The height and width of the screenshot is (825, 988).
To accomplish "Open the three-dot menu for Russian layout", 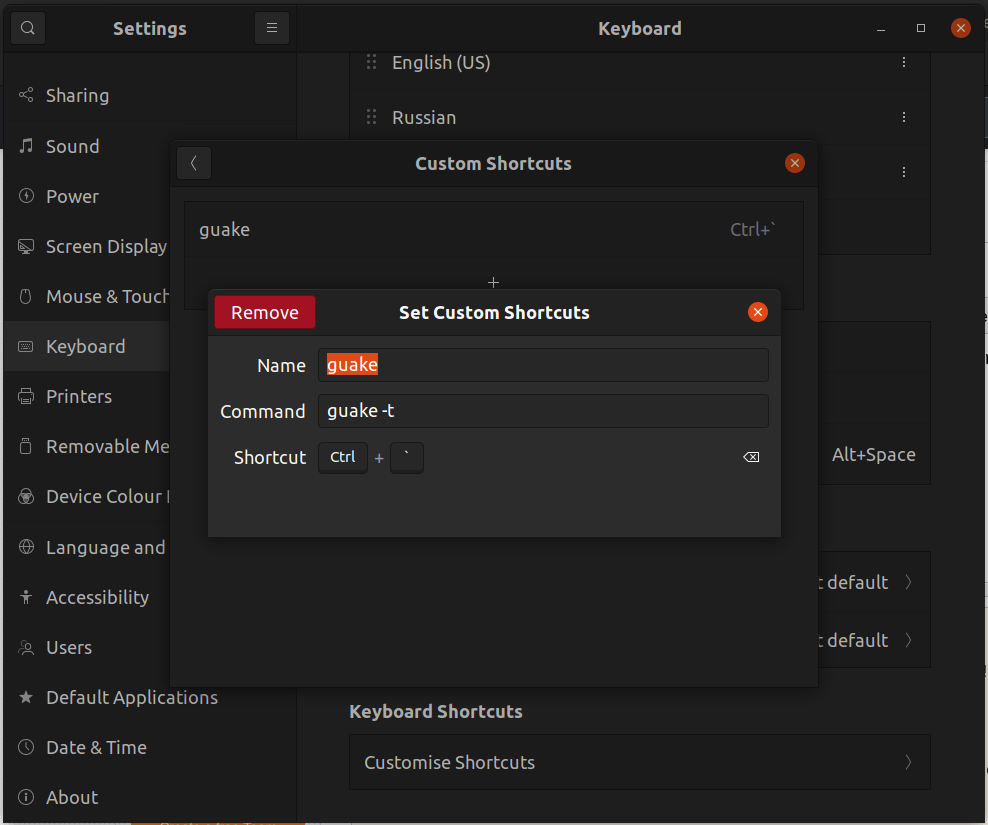I will 904,117.
